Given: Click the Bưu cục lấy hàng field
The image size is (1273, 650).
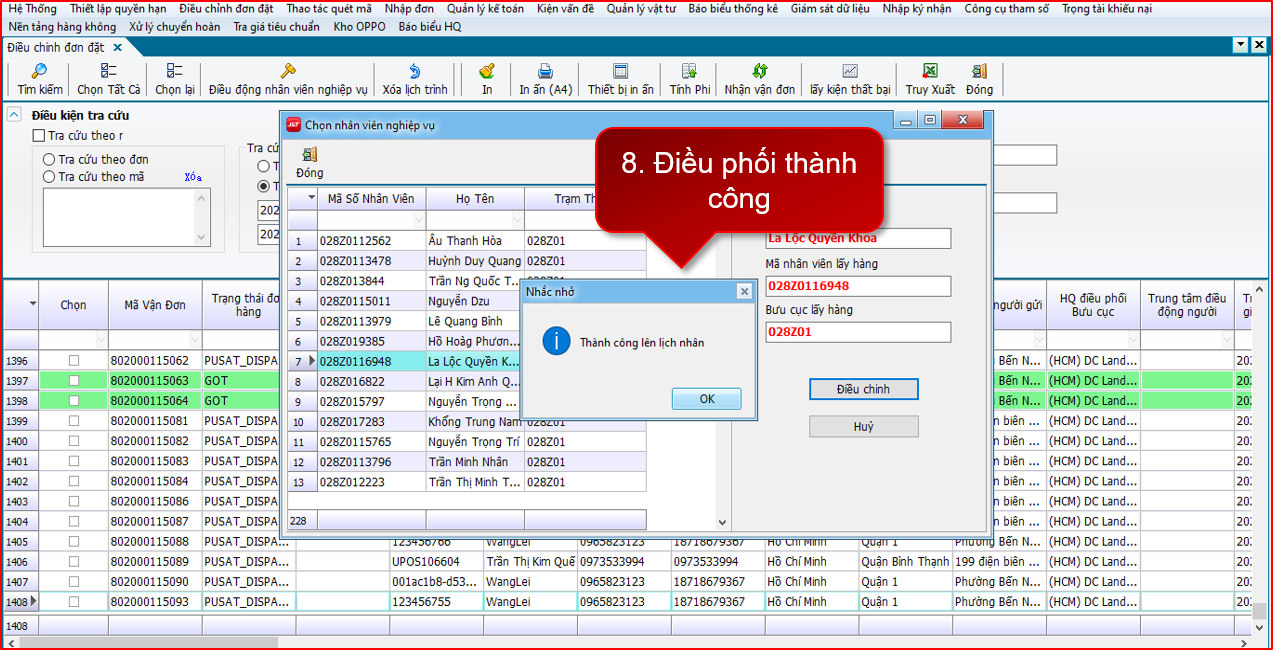Looking at the screenshot, I should (858, 332).
